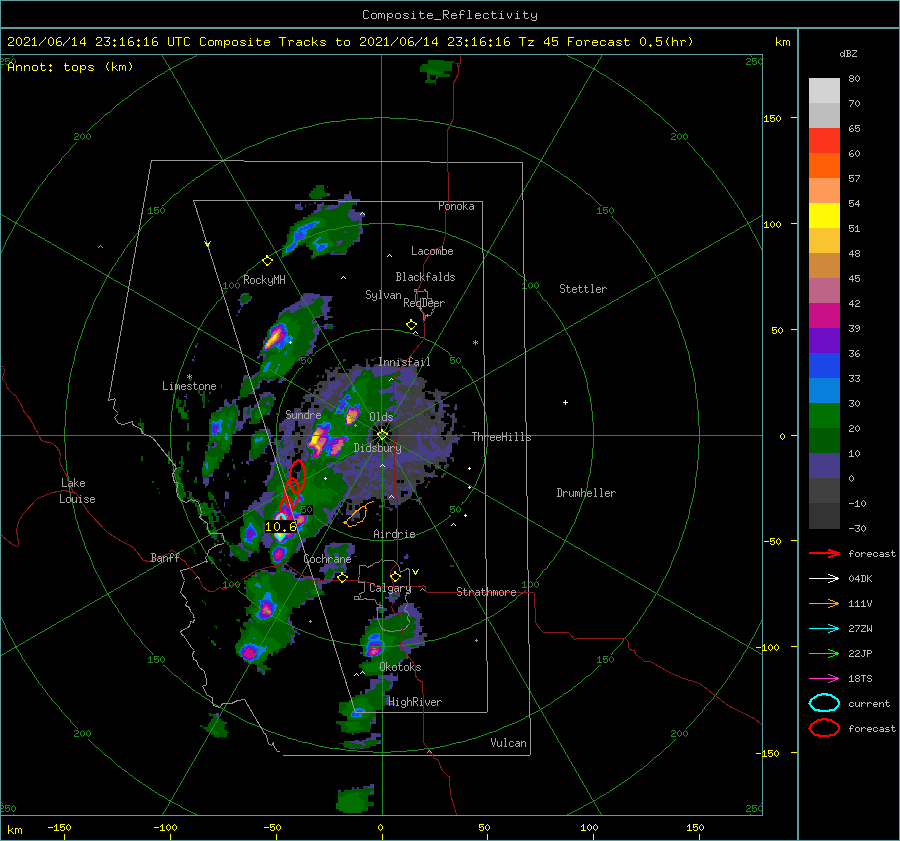Click the Limestone label
The image size is (900, 841).
click(189, 386)
